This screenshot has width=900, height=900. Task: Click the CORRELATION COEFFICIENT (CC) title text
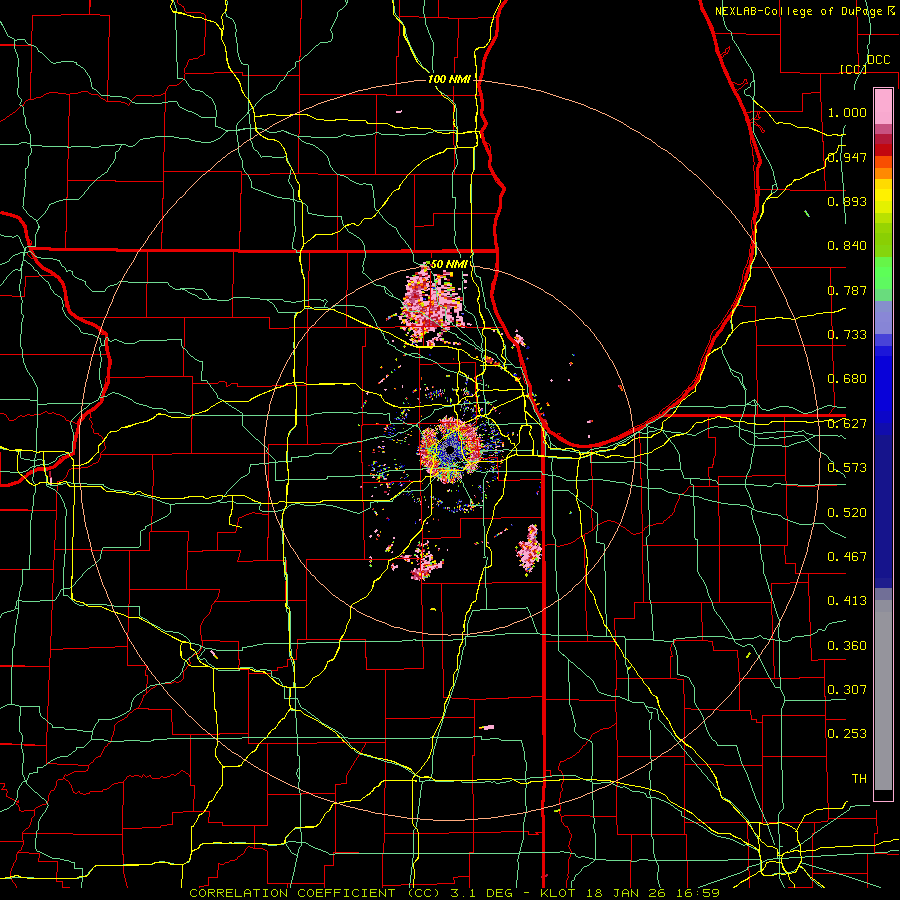pyautogui.click(x=315, y=893)
